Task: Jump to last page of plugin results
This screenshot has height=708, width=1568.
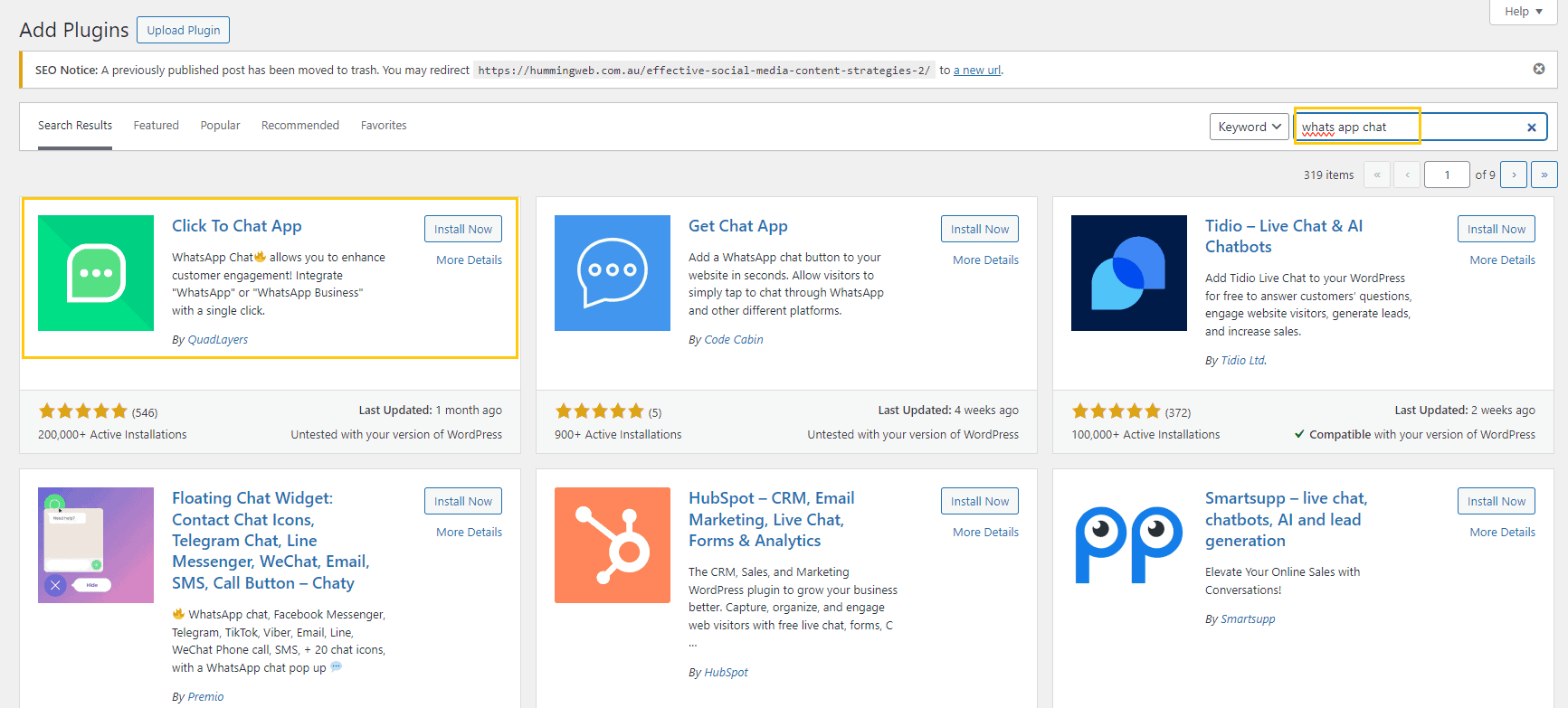Action: pos(1544,175)
